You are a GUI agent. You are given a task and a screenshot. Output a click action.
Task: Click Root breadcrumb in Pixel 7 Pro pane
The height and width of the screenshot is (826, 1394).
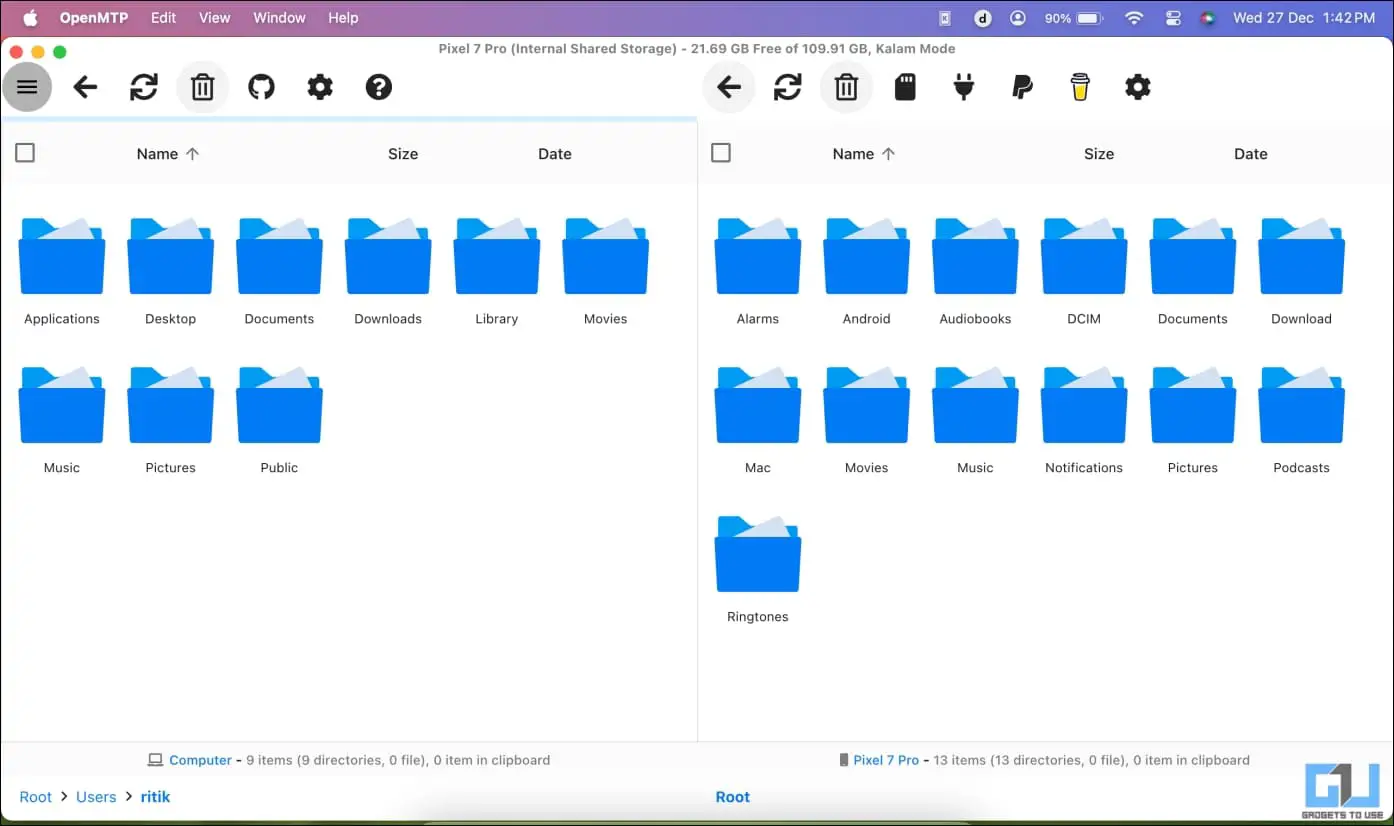tap(733, 797)
